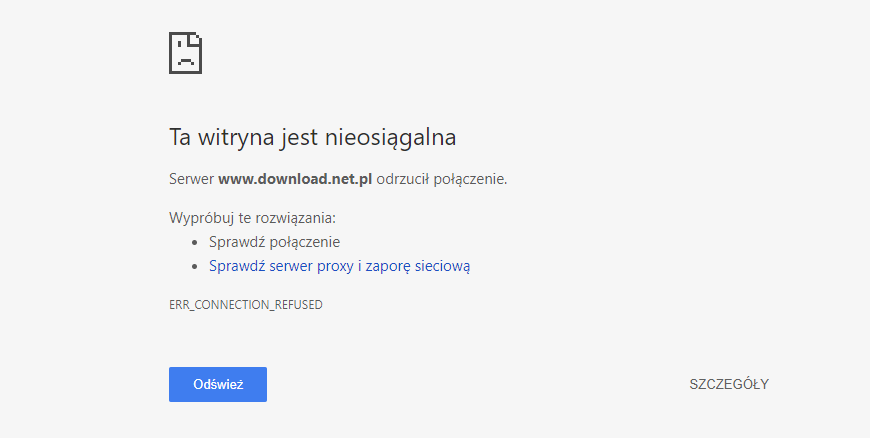This screenshot has height=438, width=870.
Task: Click the blue Odśwież reload button
Action: (218, 384)
